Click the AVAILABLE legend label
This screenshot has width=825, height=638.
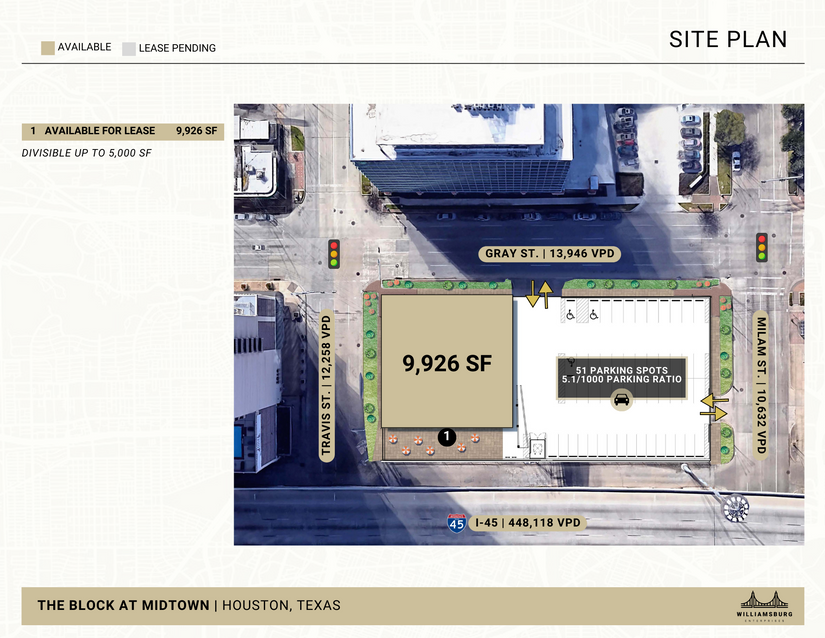pos(84,47)
